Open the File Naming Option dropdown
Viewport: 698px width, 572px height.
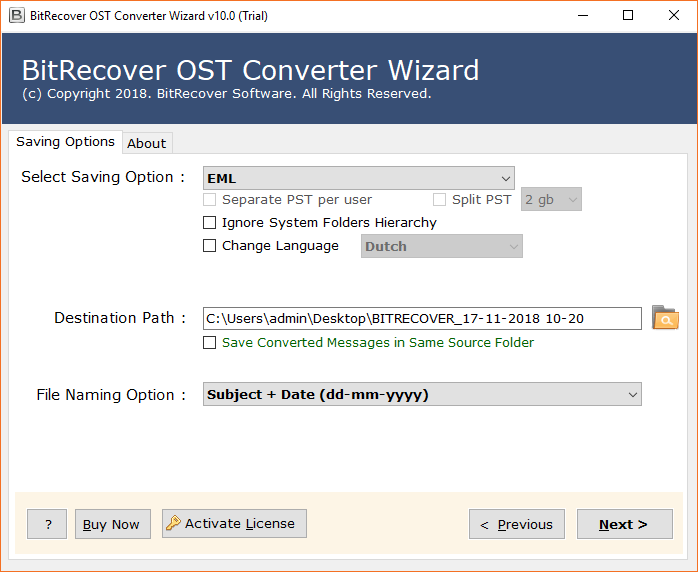tap(422, 394)
